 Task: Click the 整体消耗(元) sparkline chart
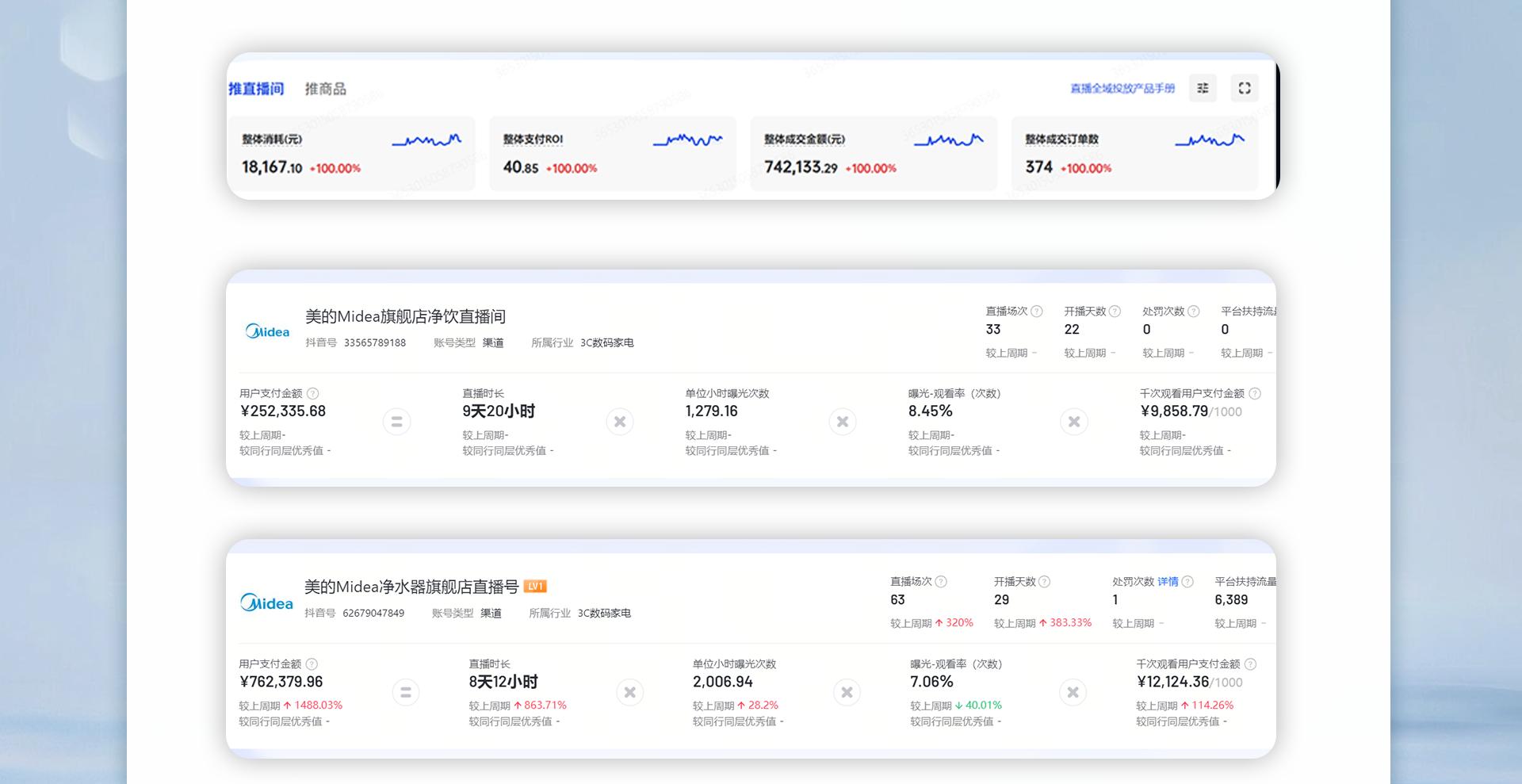(426, 140)
